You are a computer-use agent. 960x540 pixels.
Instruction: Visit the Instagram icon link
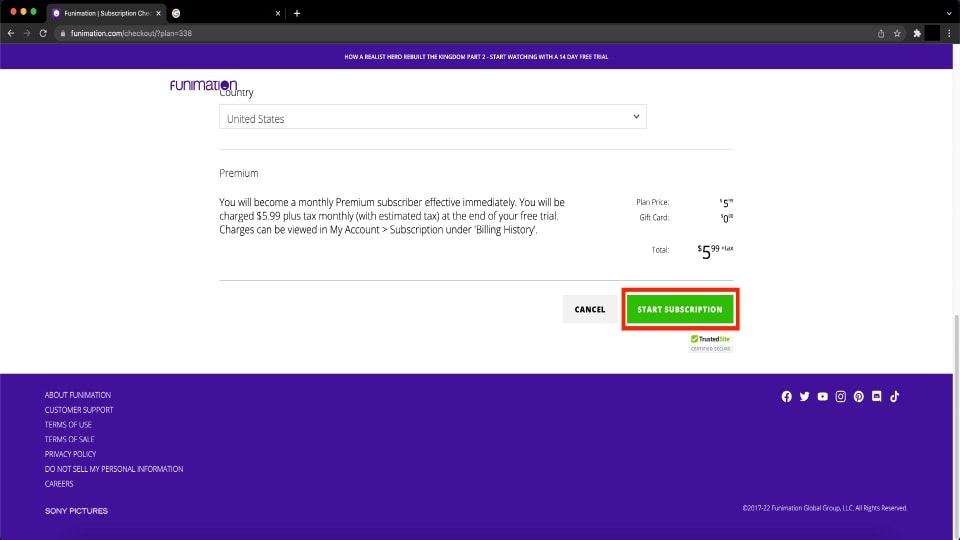click(x=841, y=397)
